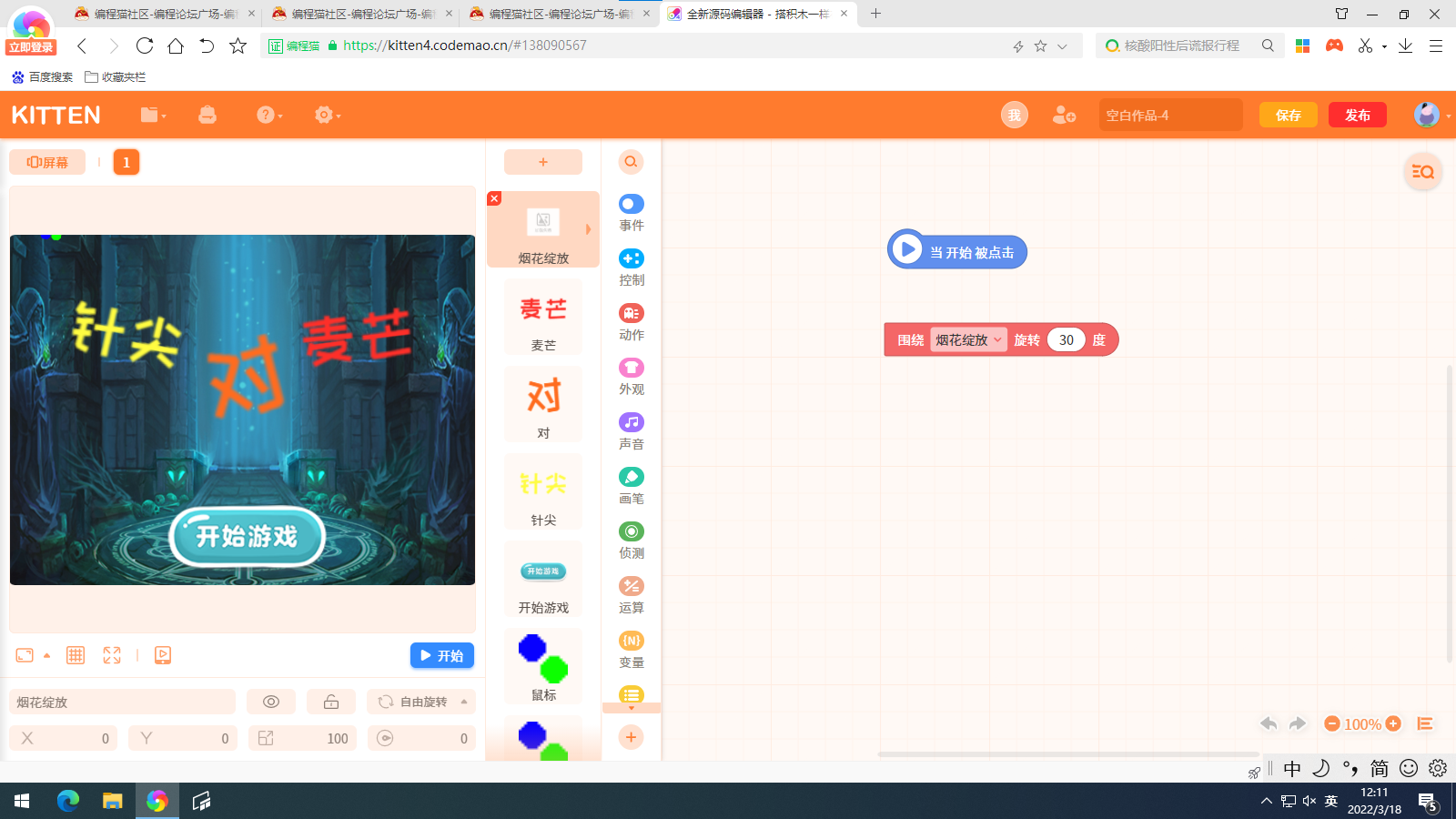Redo the workspace action
The width and height of the screenshot is (1456, 819).
pyautogui.click(x=1298, y=723)
